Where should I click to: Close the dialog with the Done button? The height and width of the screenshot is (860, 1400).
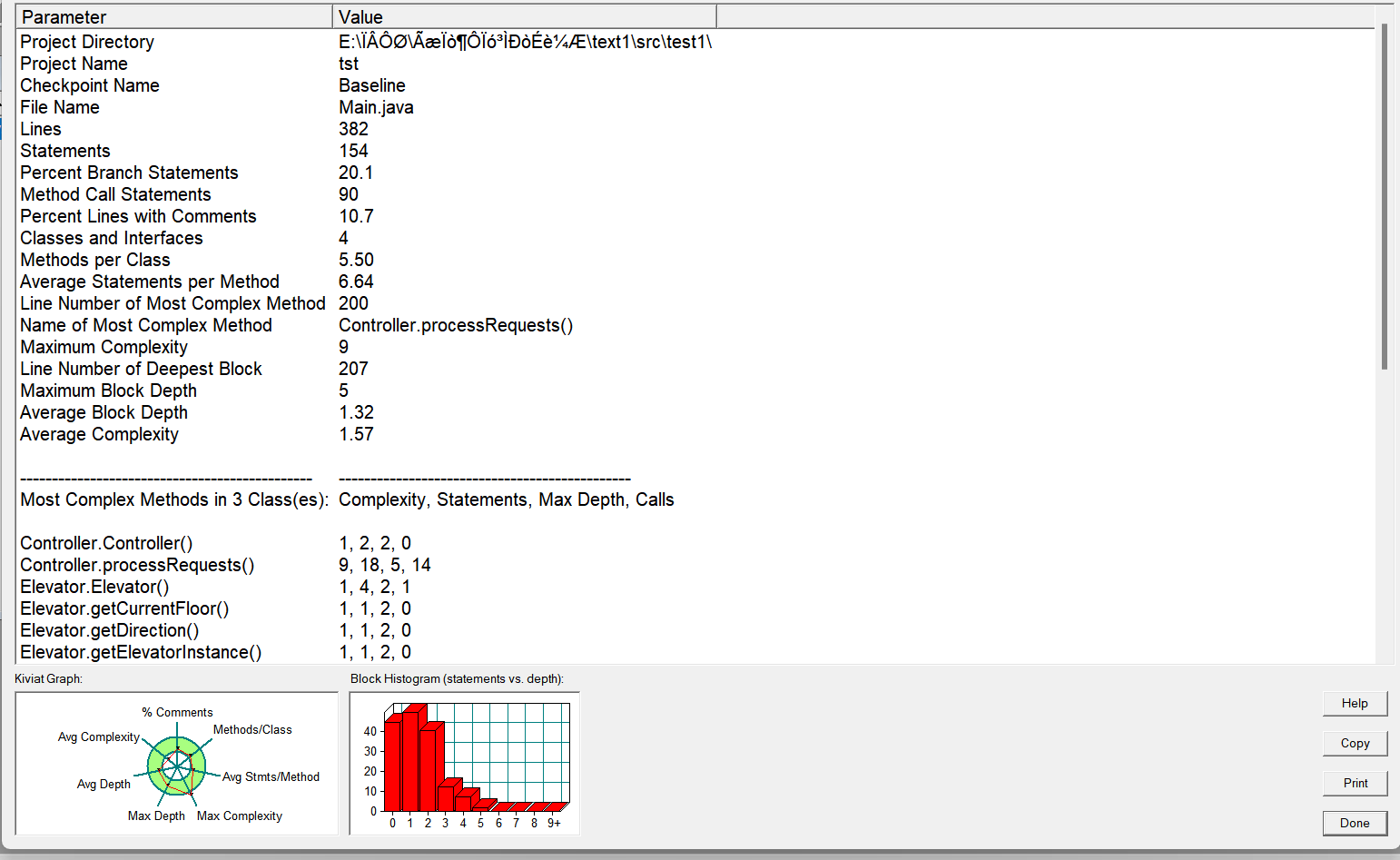tap(1355, 823)
